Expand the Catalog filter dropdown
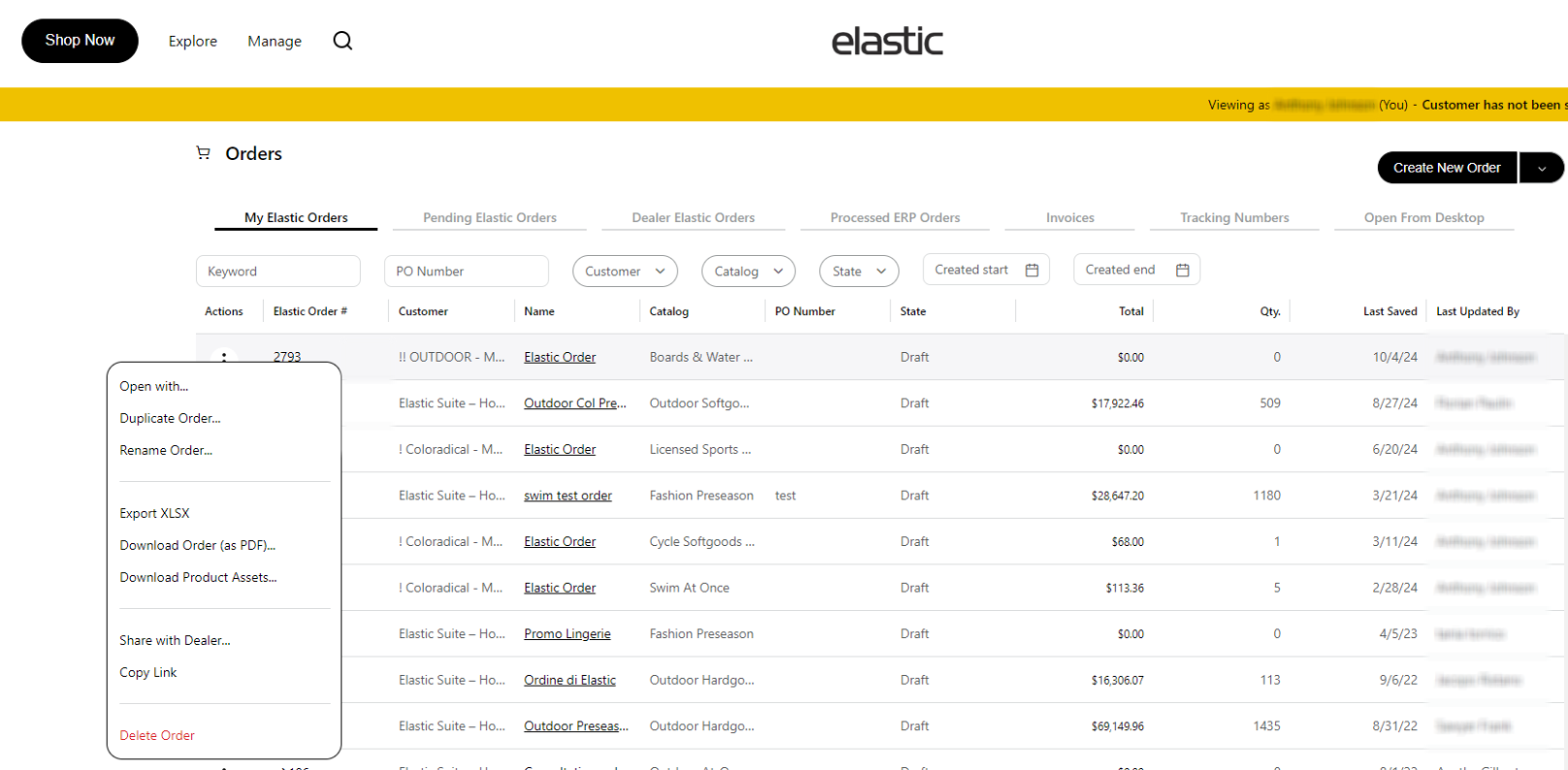 pos(748,272)
